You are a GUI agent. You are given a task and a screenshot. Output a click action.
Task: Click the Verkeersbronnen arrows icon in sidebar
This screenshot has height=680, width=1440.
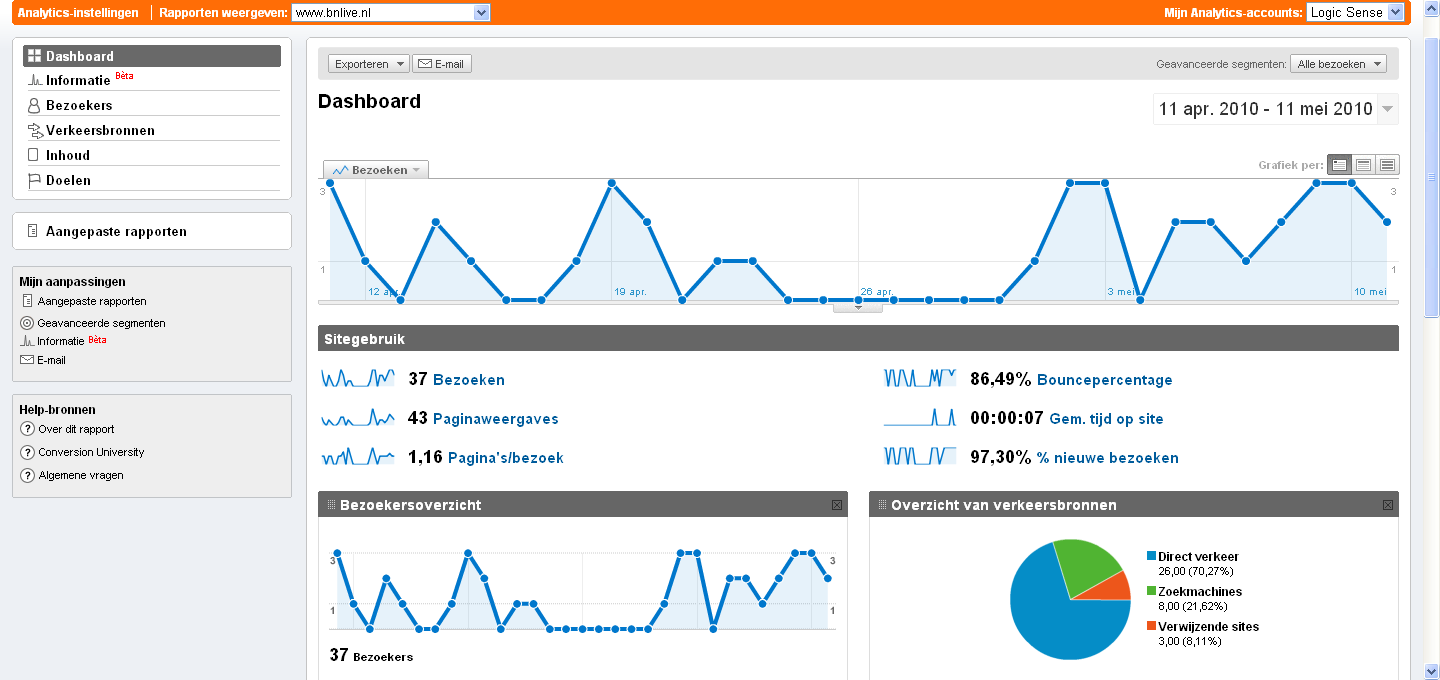34,130
